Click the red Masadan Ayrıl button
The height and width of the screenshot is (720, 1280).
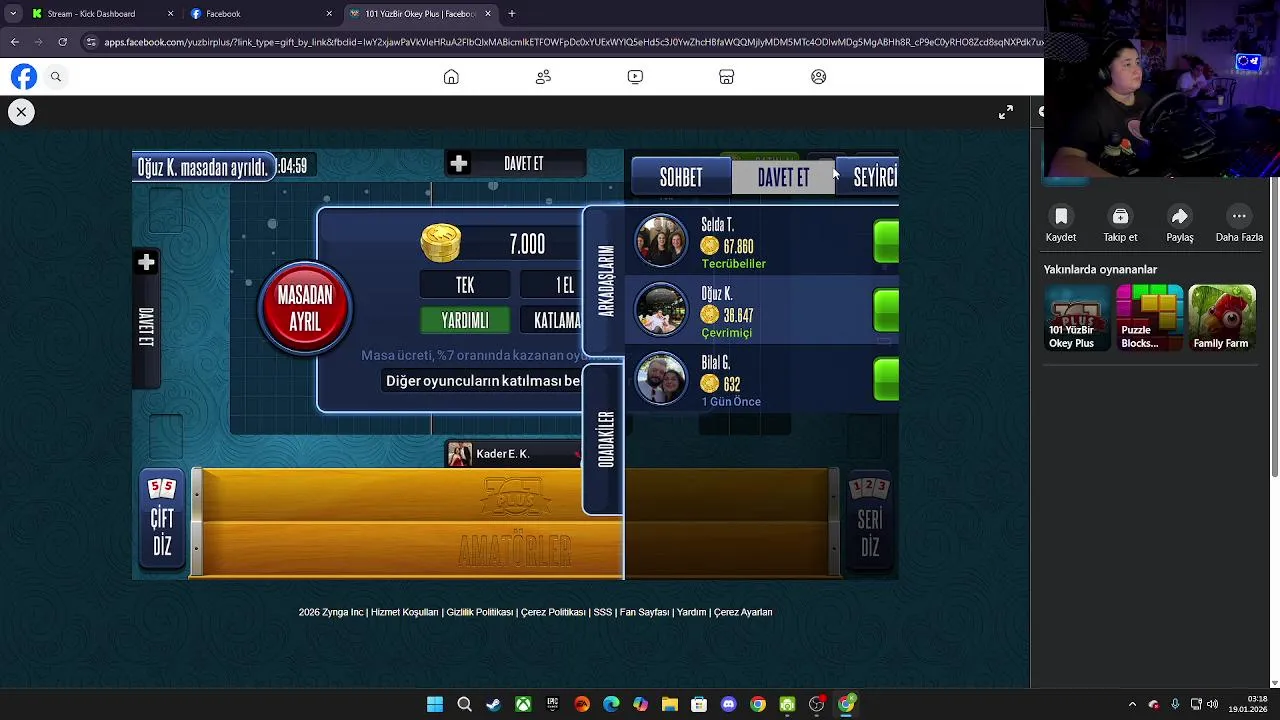point(305,307)
